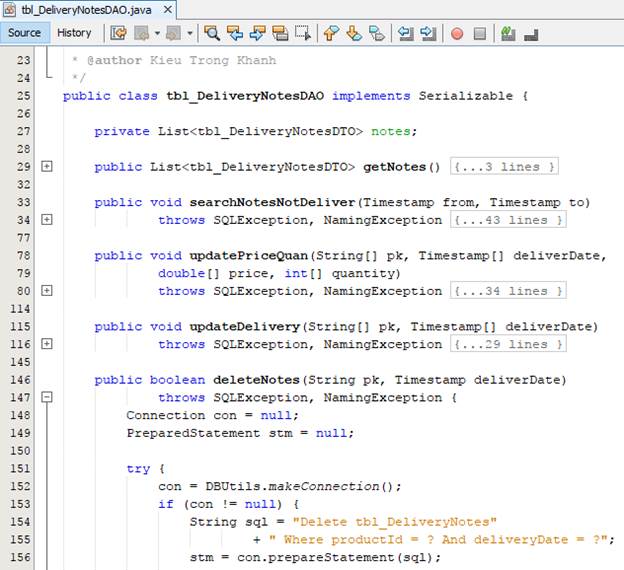Click the Stop Macro Recording square icon
This screenshot has height=570, width=624.
point(480,34)
